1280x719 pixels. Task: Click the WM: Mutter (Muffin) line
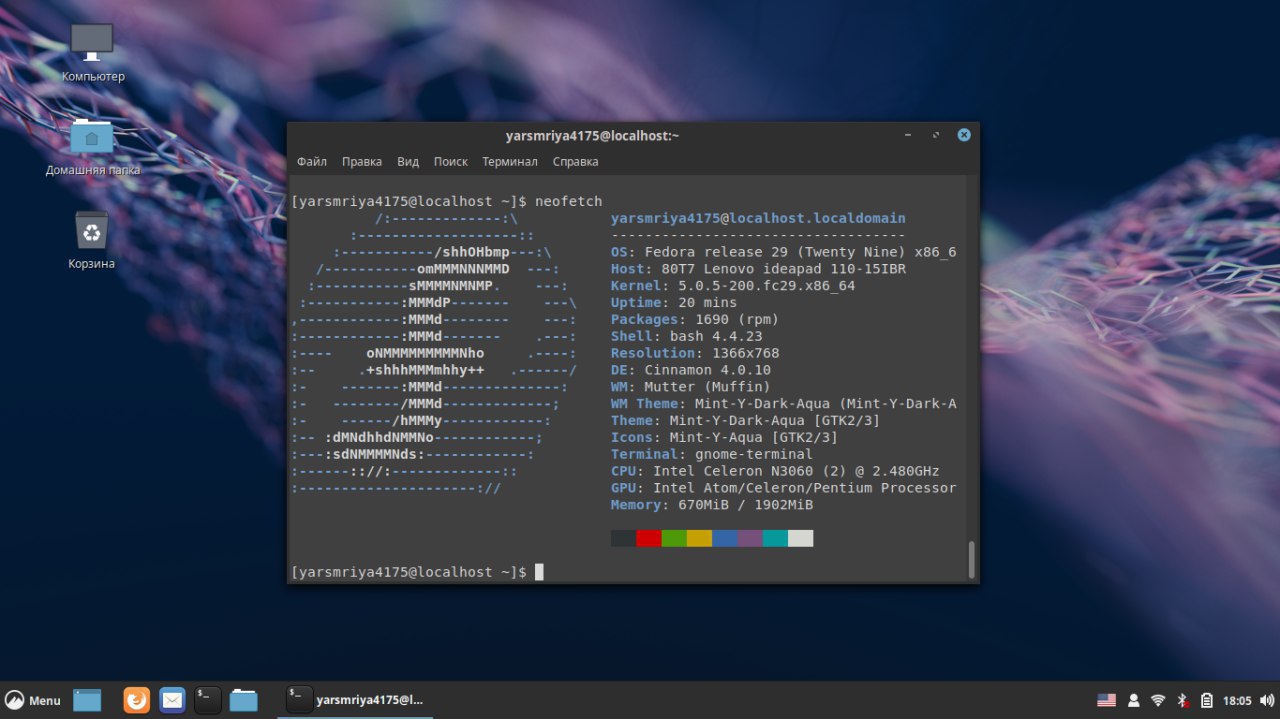coord(691,387)
